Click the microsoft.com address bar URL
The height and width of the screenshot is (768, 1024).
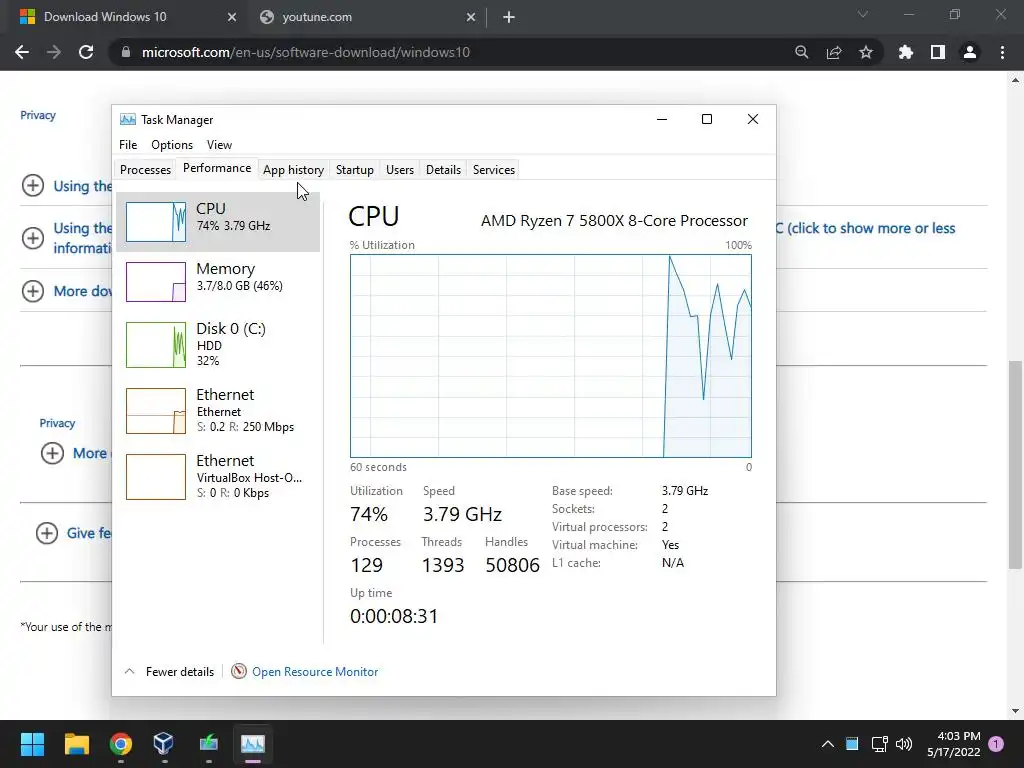[306, 52]
